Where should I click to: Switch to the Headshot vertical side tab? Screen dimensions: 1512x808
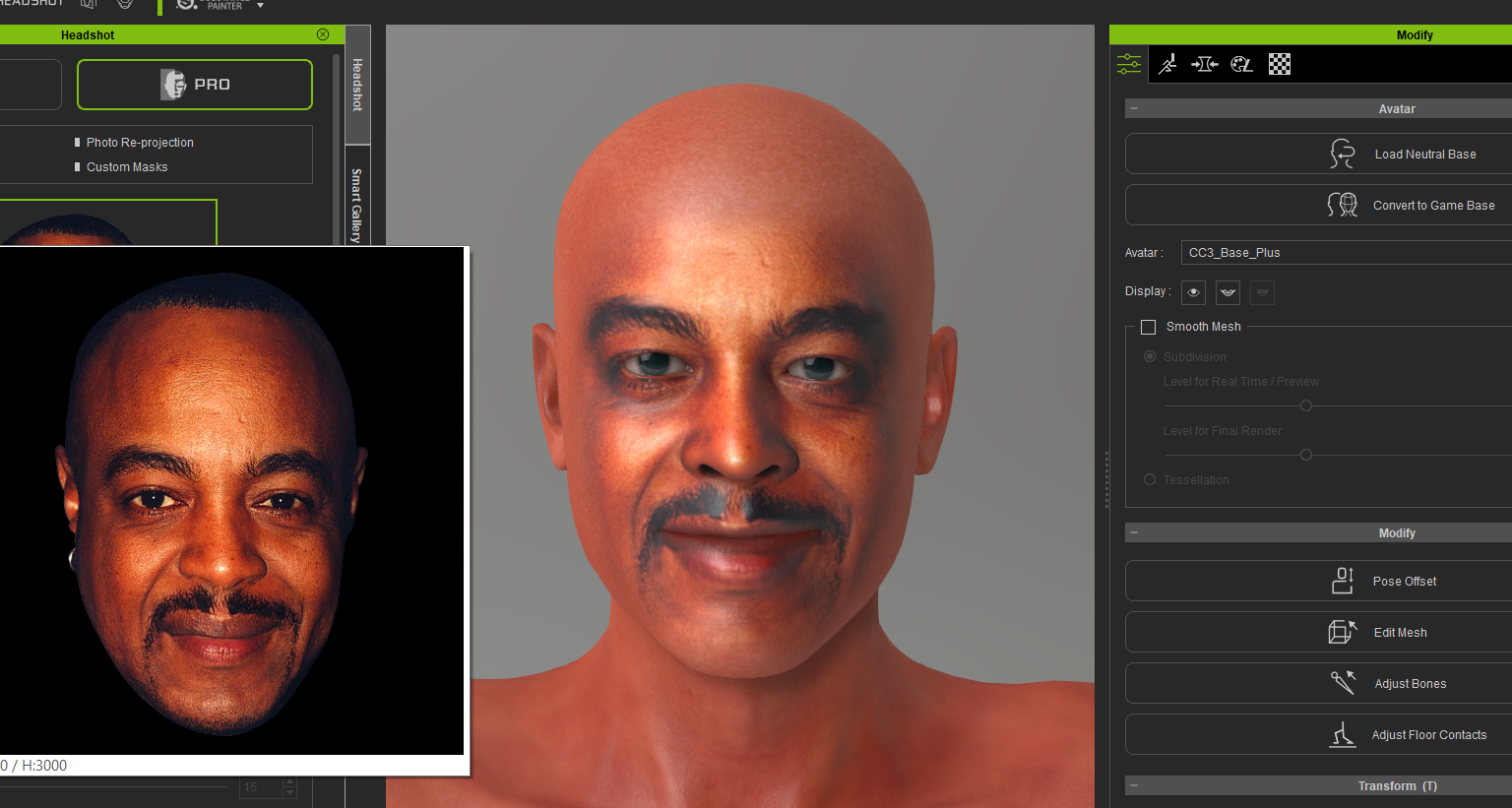(x=357, y=85)
